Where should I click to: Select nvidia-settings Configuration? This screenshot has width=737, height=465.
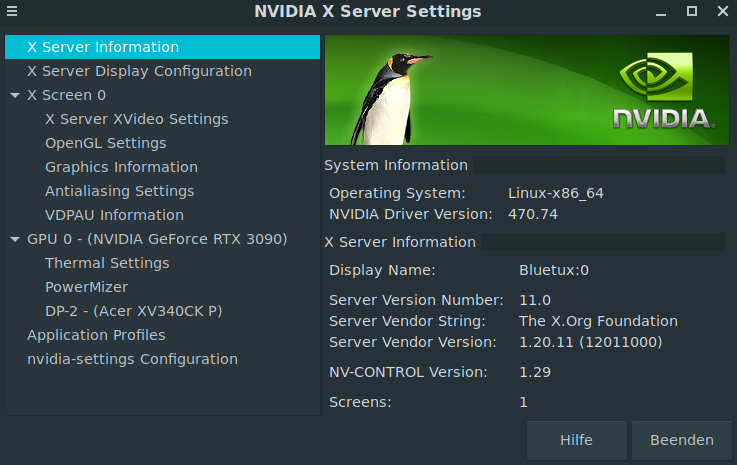point(132,359)
